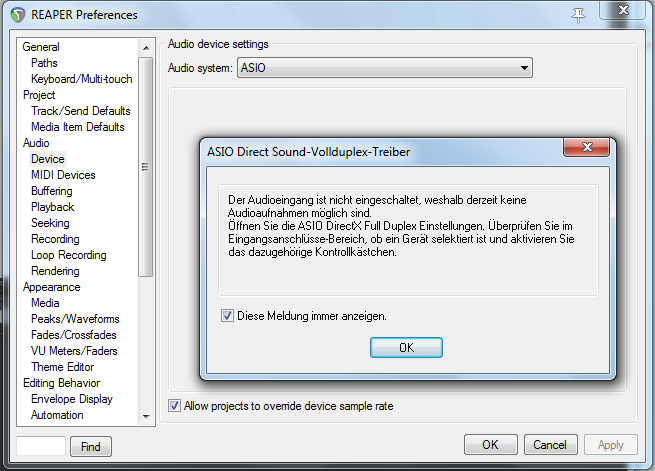Uncheck 'Diese Meldung immer anzeigen'

227,316
